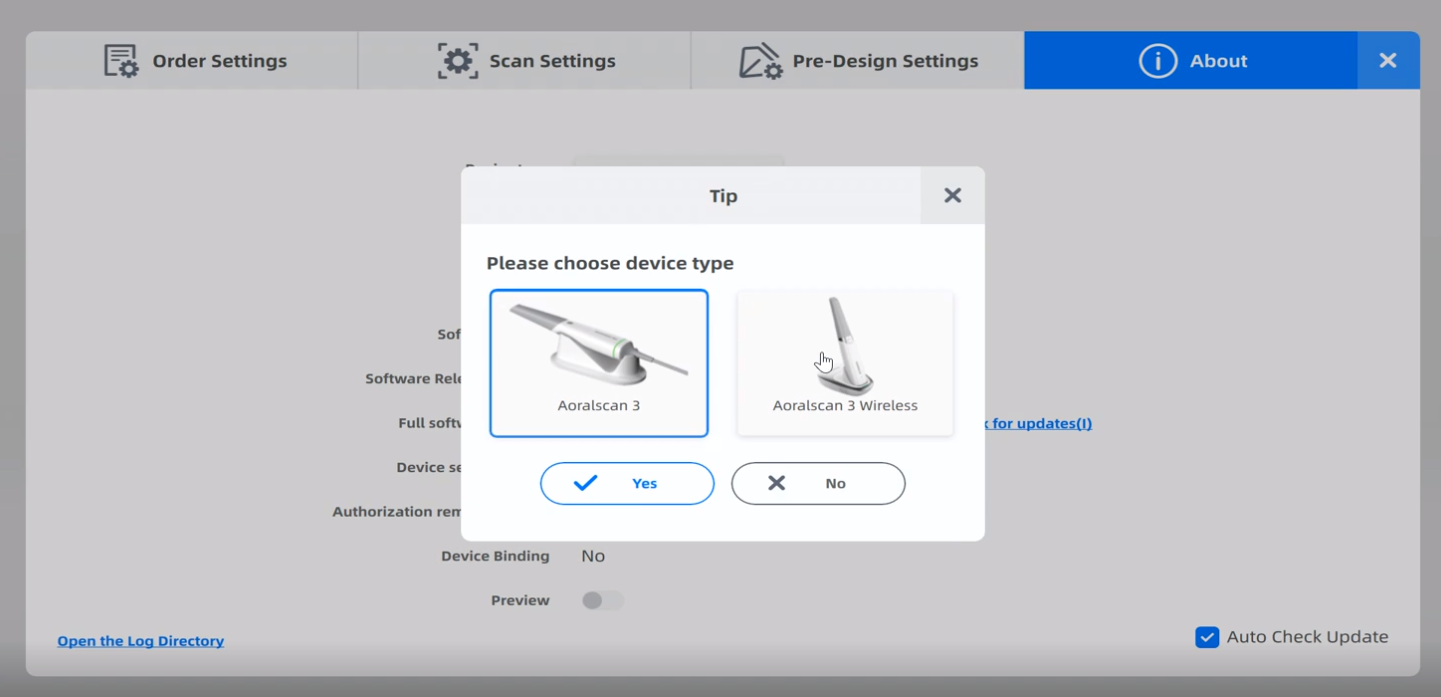The height and width of the screenshot is (697, 1441).
Task: Click the Pre-Design Settings pencil icon
Action: tap(760, 61)
